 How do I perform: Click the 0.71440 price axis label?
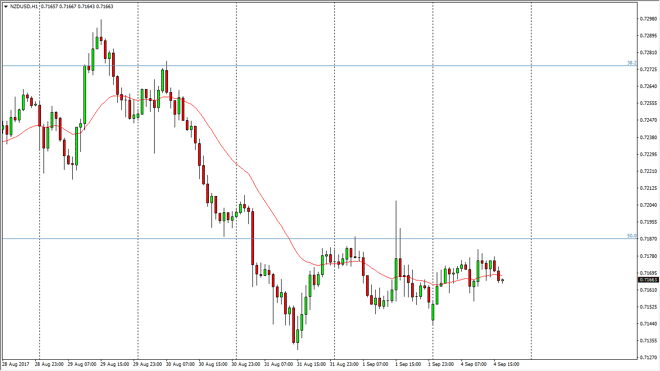(648, 323)
